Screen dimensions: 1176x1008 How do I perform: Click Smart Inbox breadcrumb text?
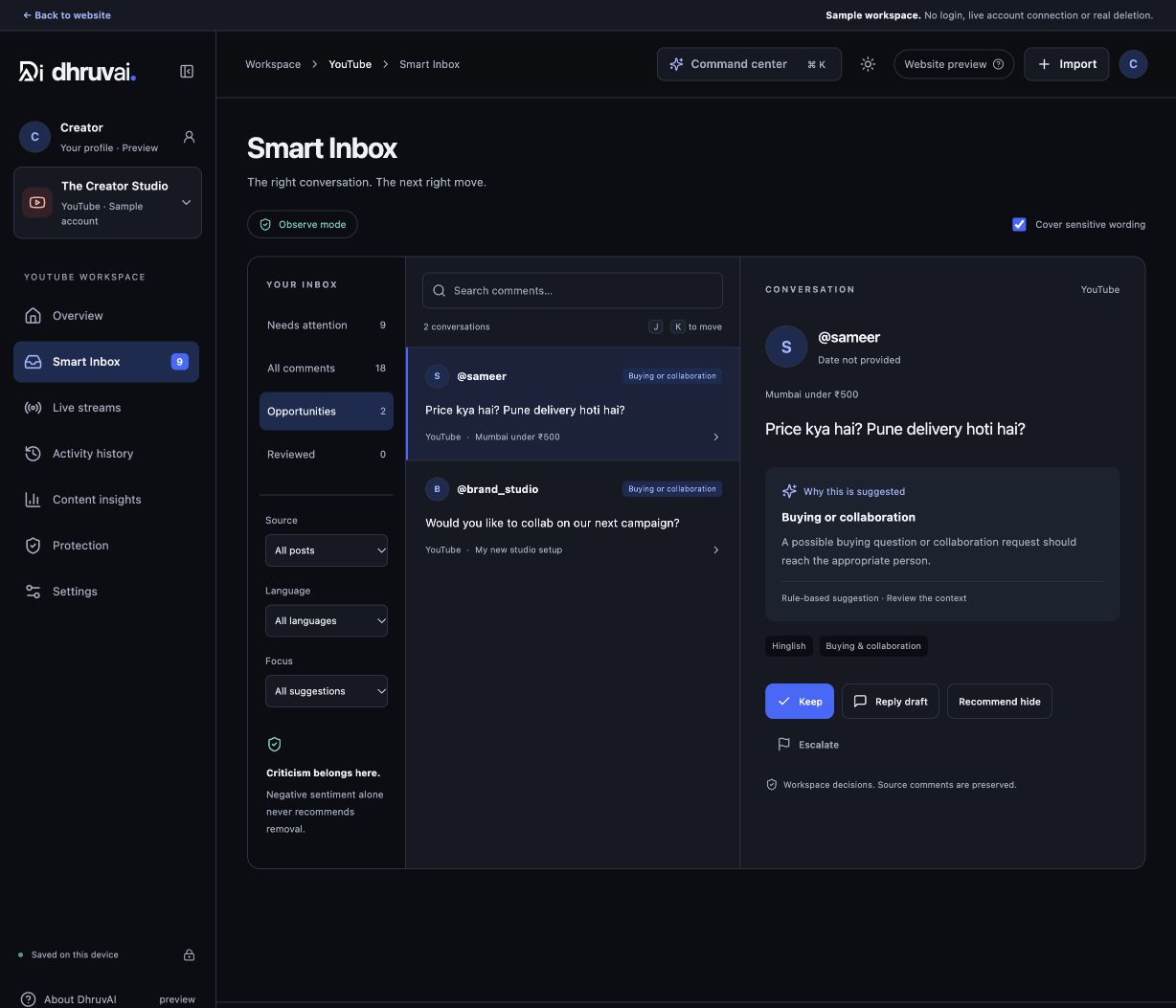(429, 64)
